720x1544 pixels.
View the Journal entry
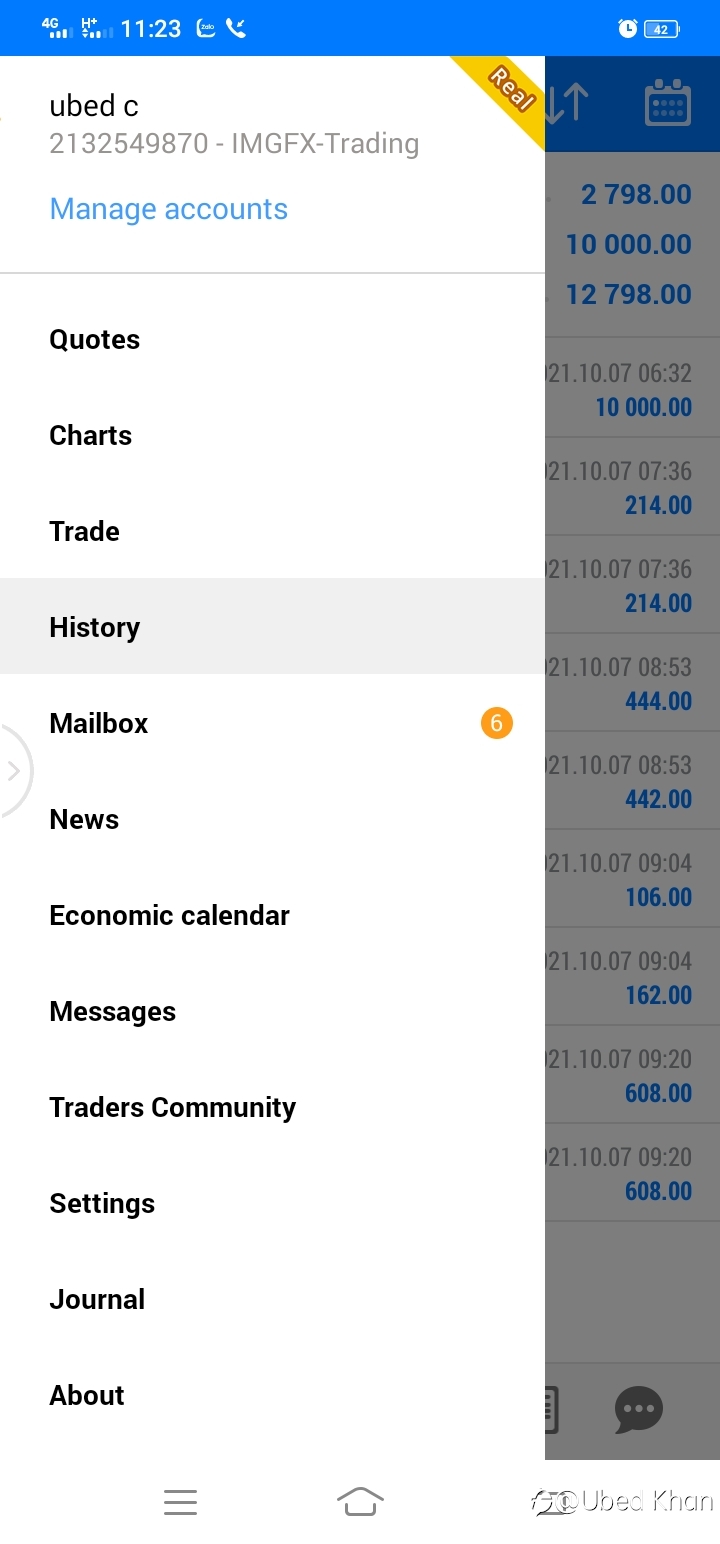tap(272, 1300)
